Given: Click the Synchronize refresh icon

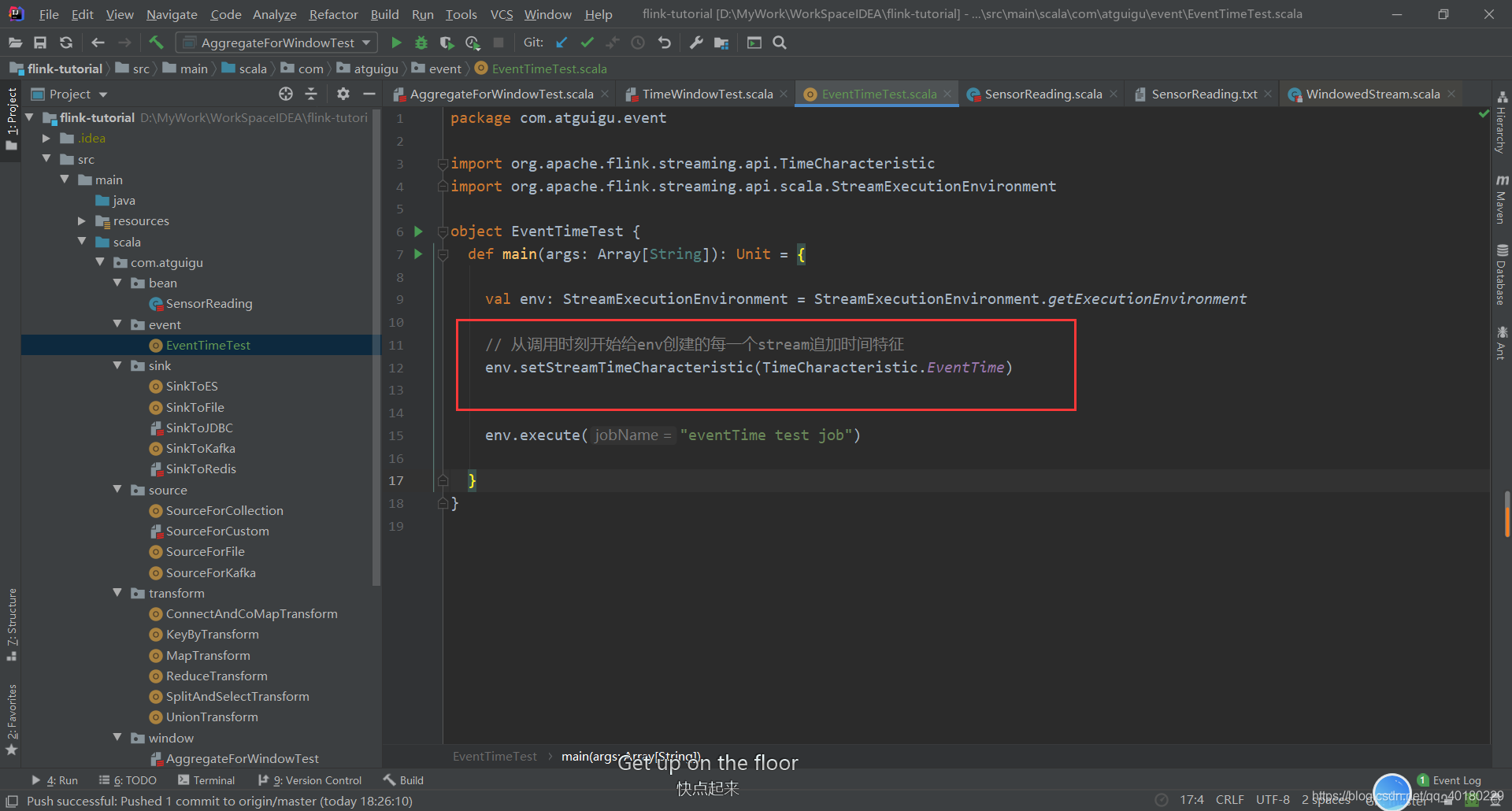Looking at the screenshot, I should pyautogui.click(x=66, y=43).
